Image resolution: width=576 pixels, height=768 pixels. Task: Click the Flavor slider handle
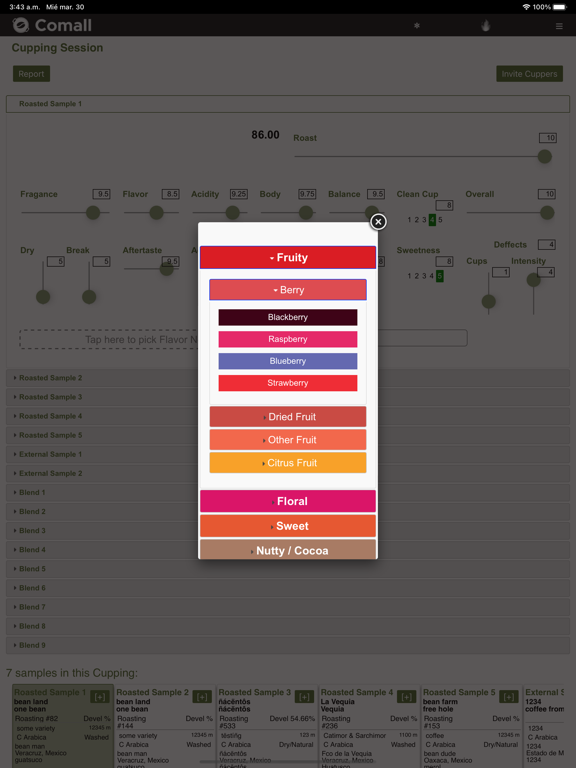point(156,213)
